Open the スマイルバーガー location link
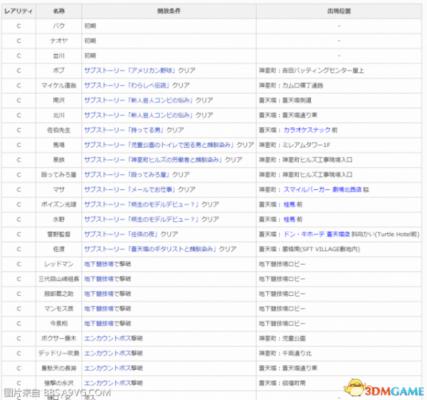 [322, 189]
